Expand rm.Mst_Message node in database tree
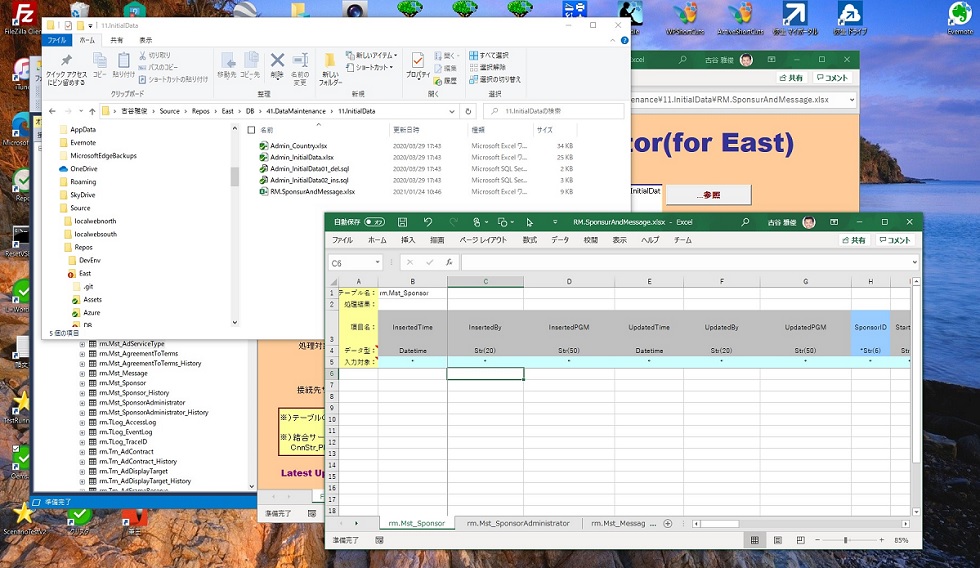 [x=82, y=373]
